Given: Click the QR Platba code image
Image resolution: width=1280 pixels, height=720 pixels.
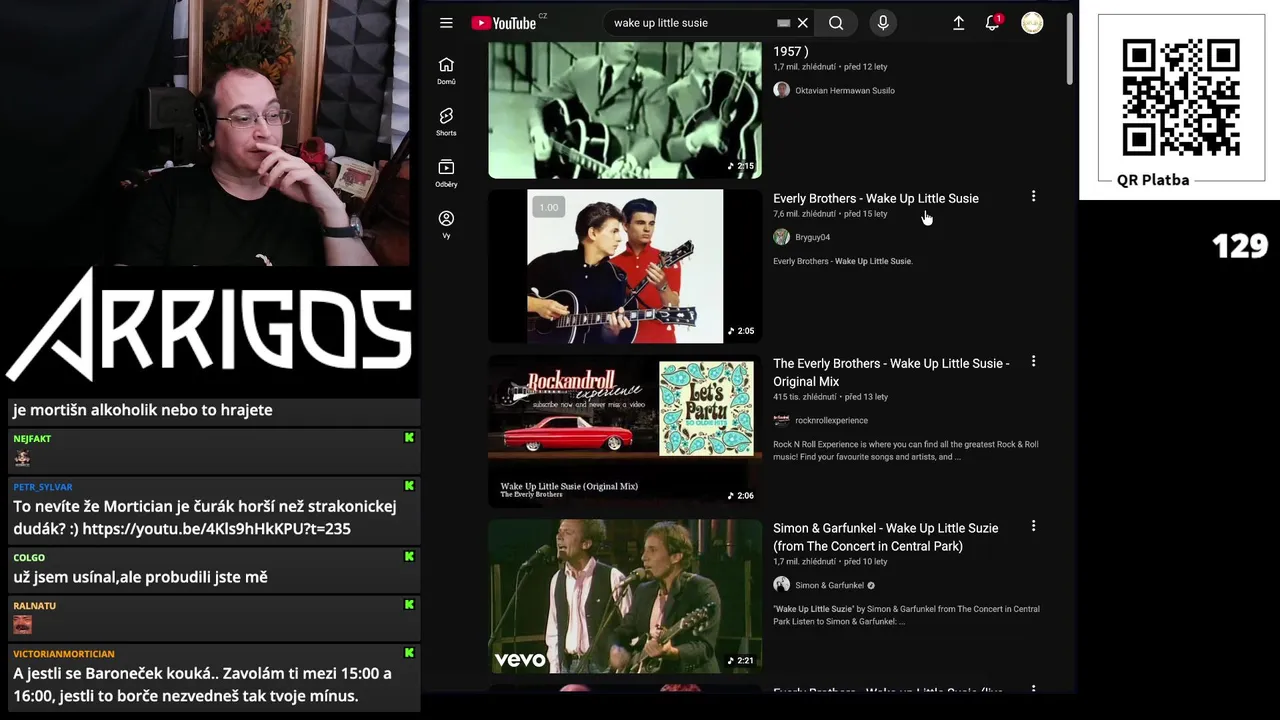Looking at the screenshot, I should pyautogui.click(x=1181, y=98).
